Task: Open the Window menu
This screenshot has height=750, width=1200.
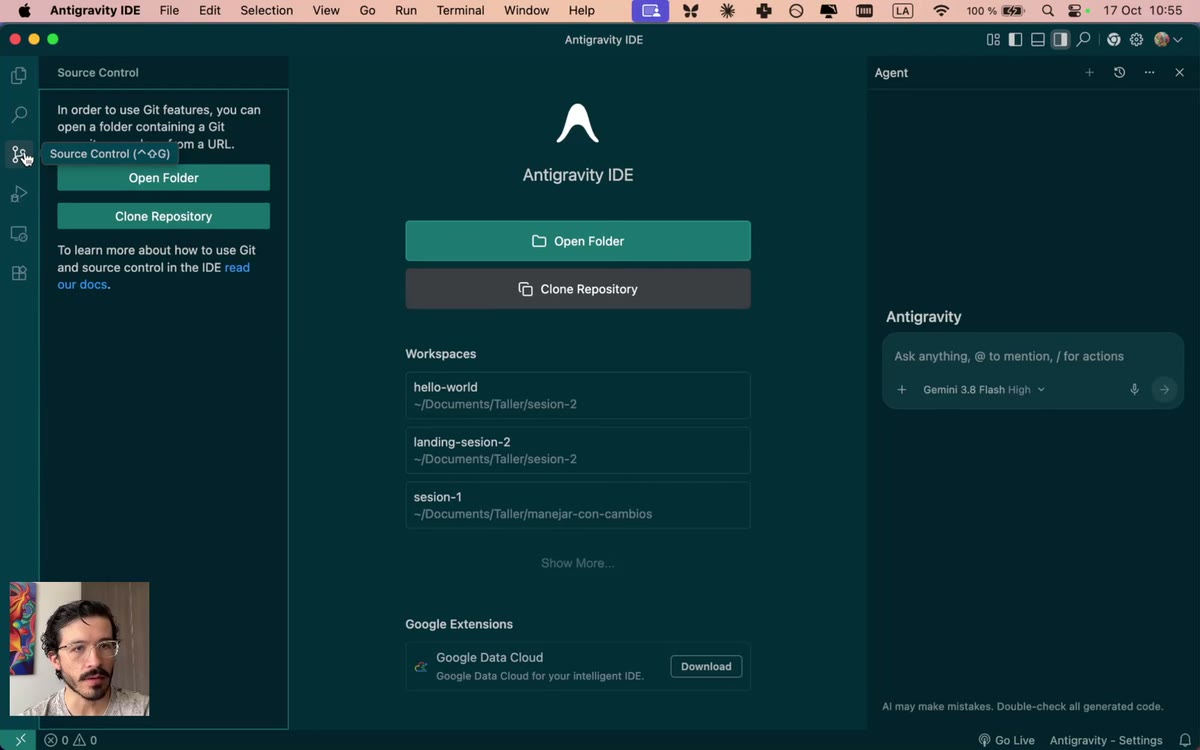Action: coord(526,11)
